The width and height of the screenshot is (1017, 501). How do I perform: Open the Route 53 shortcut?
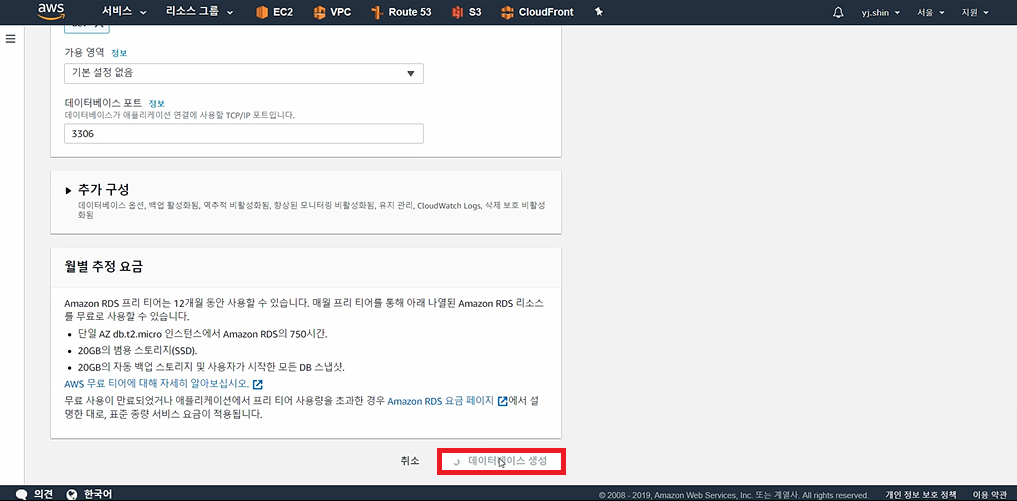401,12
